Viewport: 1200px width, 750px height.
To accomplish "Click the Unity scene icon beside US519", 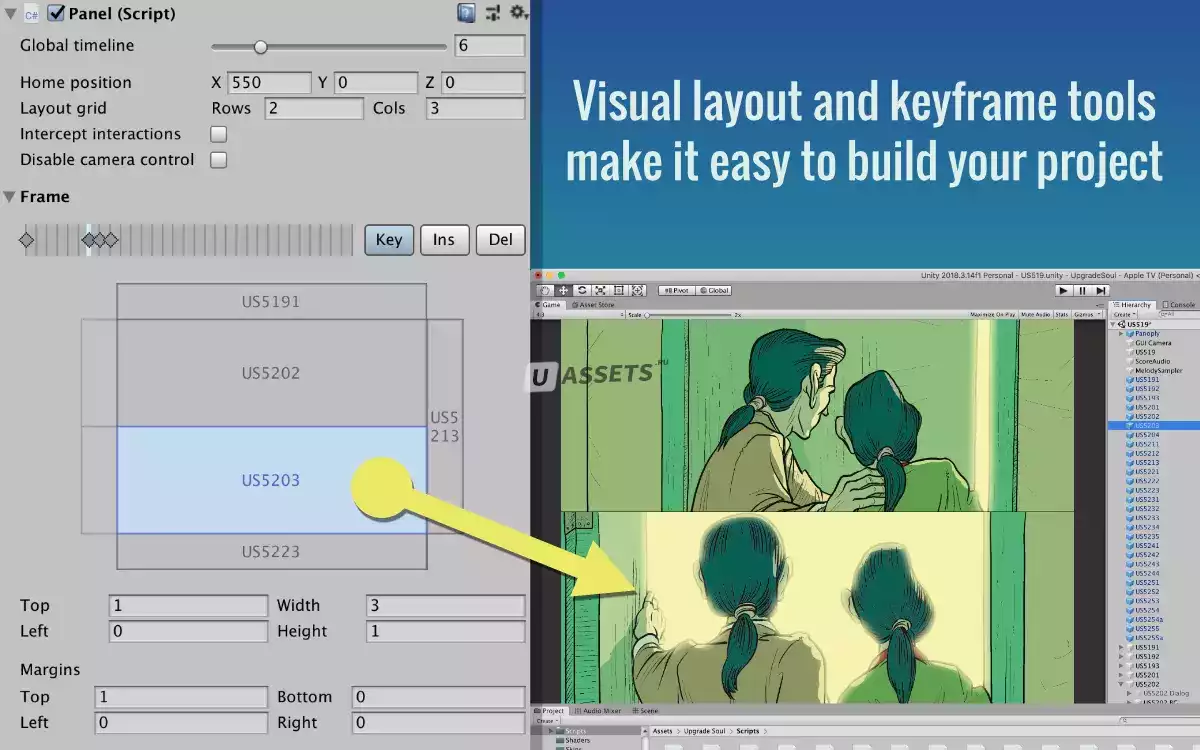I will [1122, 324].
